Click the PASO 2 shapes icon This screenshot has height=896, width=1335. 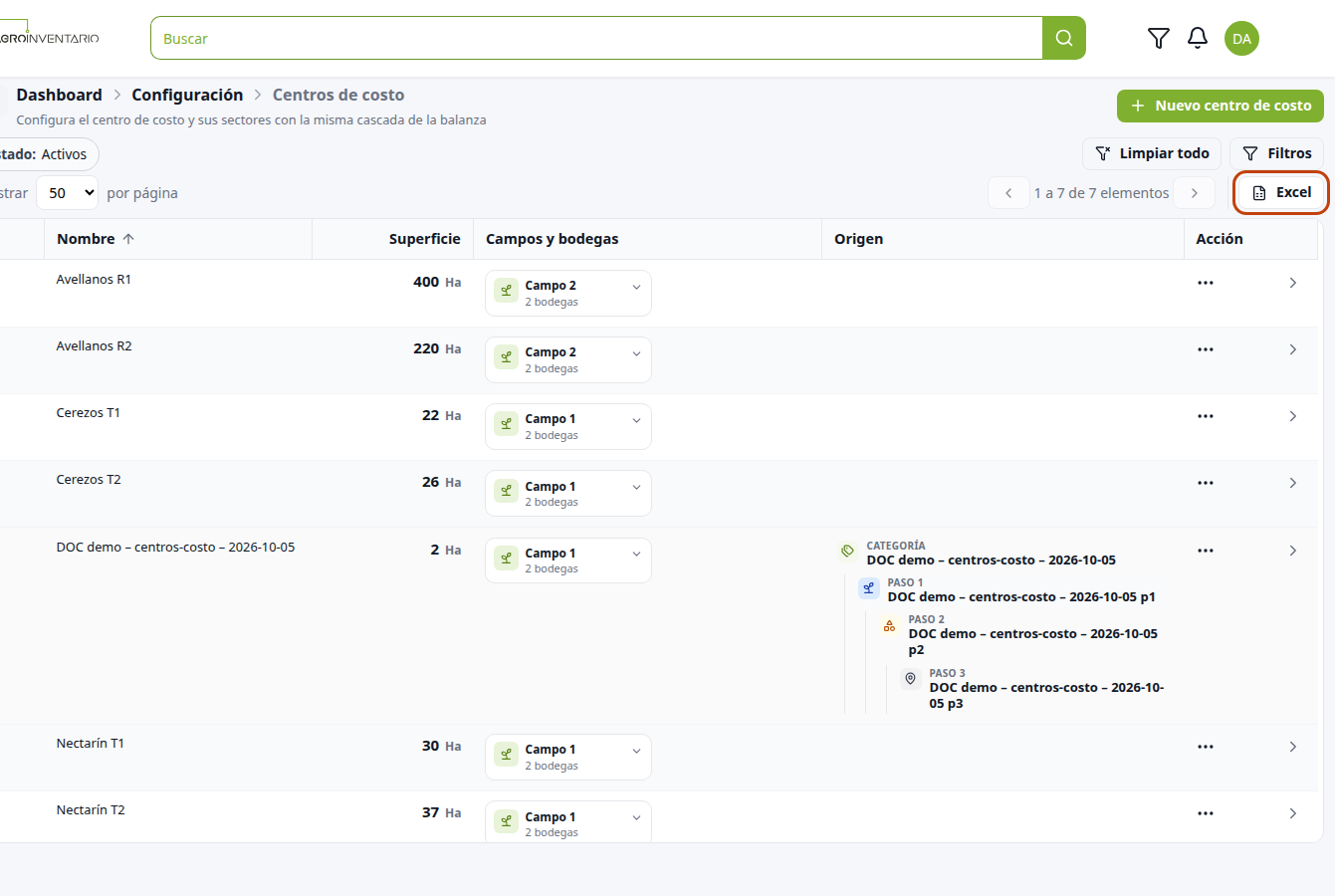click(x=890, y=626)
